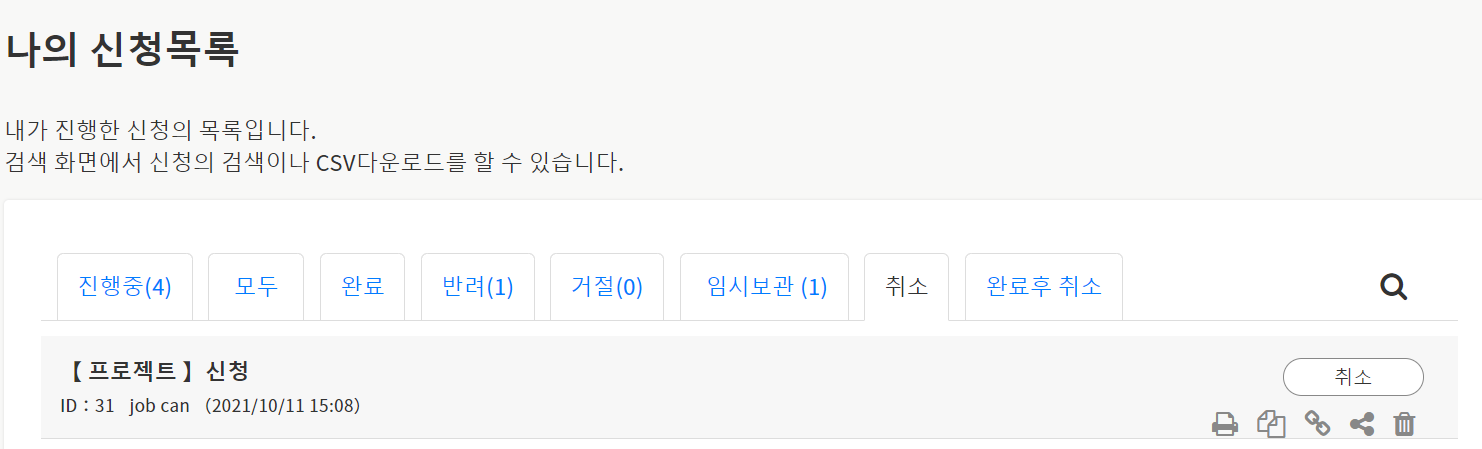Print the project request
This screenshot has width=1482, height=449.
pos(1225,424)
